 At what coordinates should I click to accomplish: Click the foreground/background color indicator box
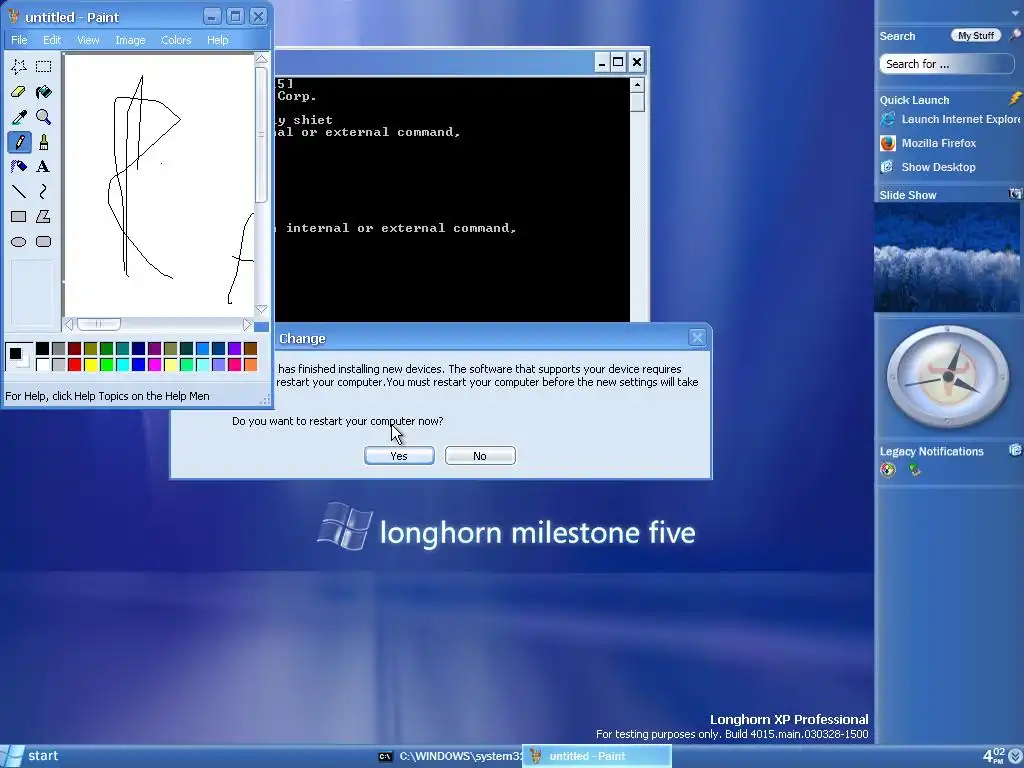click(18, 356)
